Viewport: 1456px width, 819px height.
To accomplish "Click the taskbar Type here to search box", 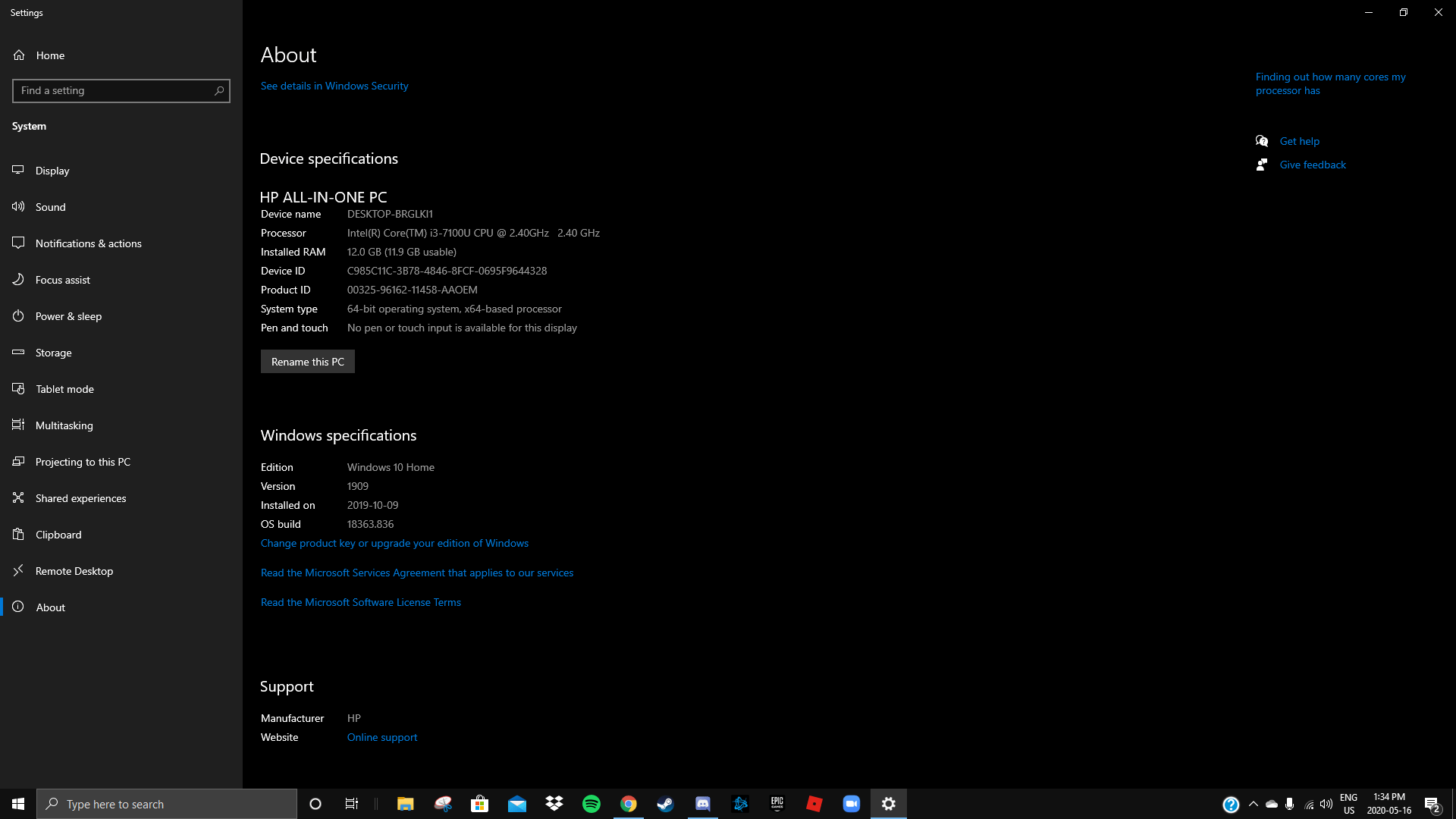I will tap(167, 804).
